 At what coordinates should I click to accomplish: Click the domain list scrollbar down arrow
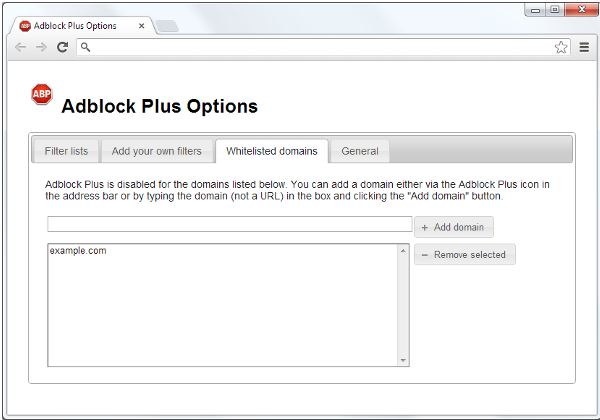(x=404, y=360)
